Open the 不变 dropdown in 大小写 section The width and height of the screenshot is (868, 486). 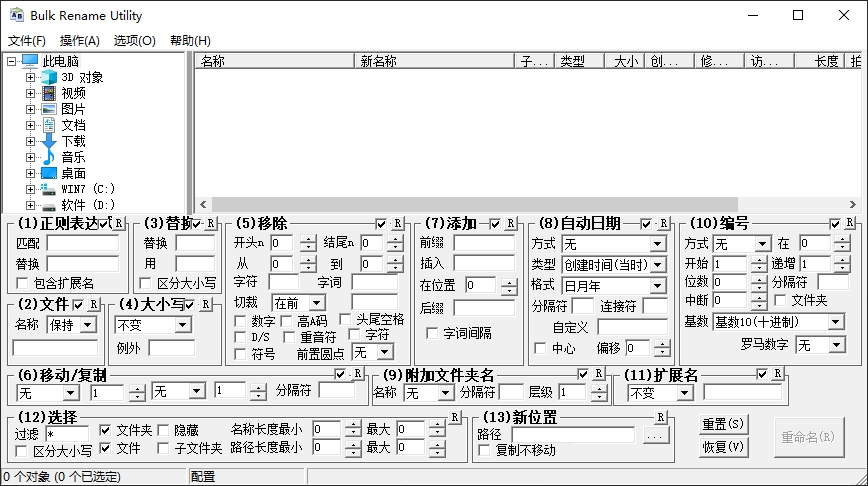point(183,325)
